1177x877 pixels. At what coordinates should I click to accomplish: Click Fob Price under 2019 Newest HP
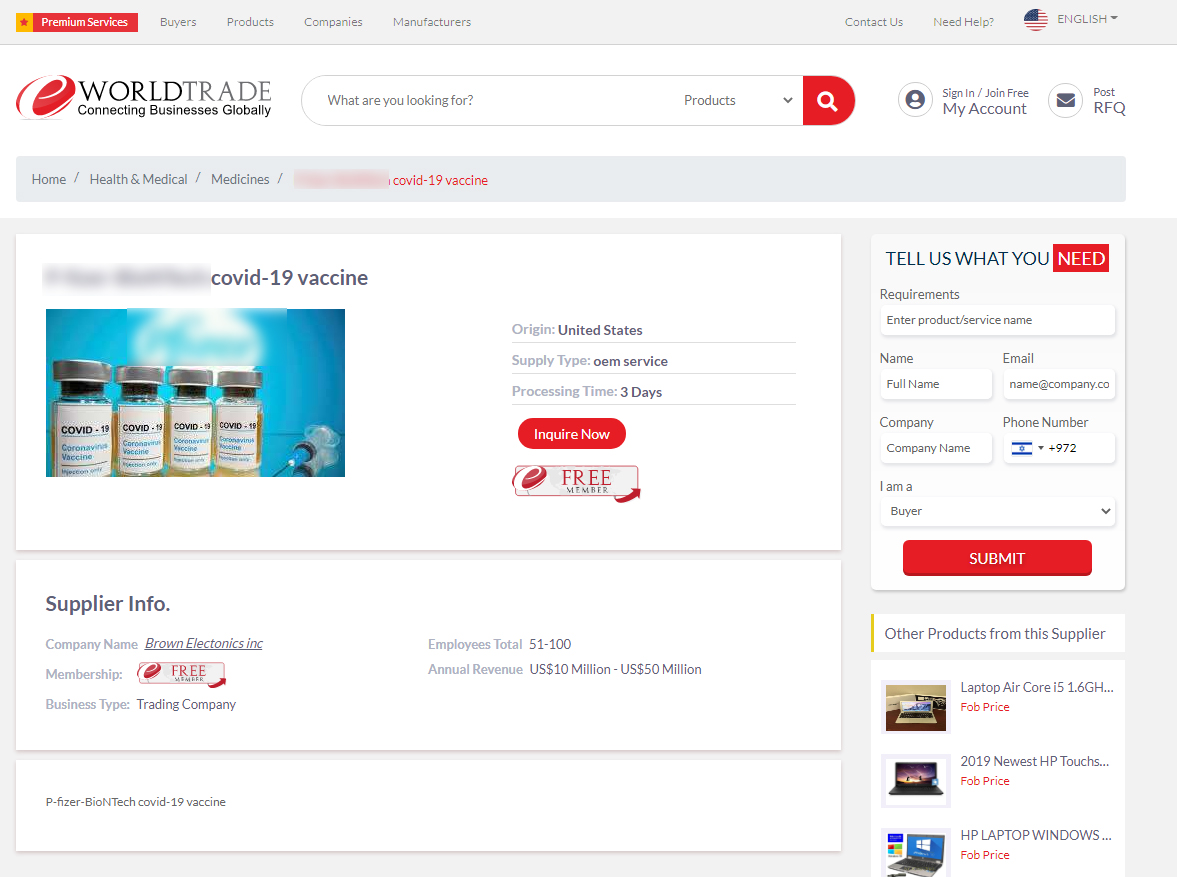click(985, 781)
